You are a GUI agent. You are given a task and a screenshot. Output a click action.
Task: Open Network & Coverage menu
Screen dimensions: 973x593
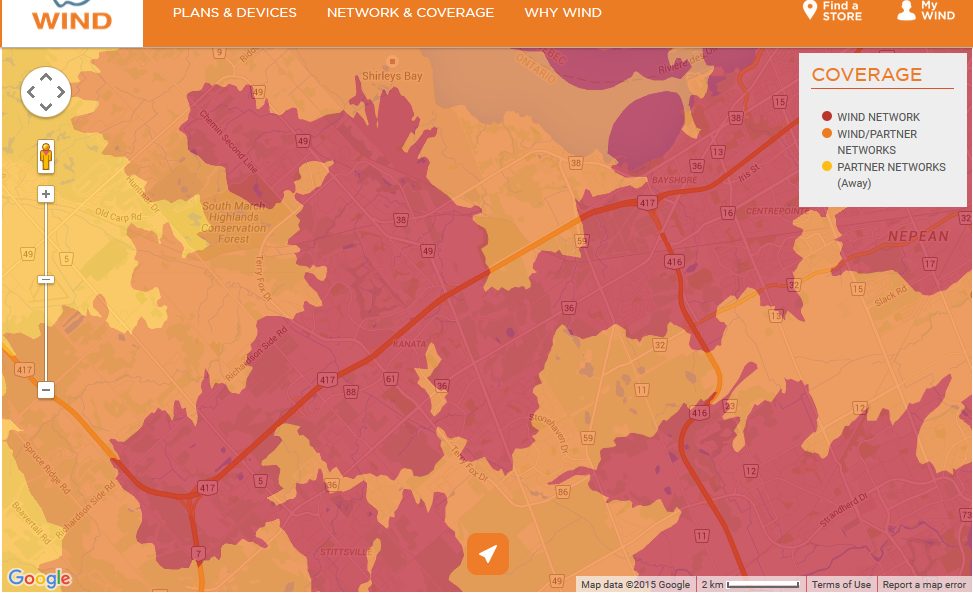point(410,12)
